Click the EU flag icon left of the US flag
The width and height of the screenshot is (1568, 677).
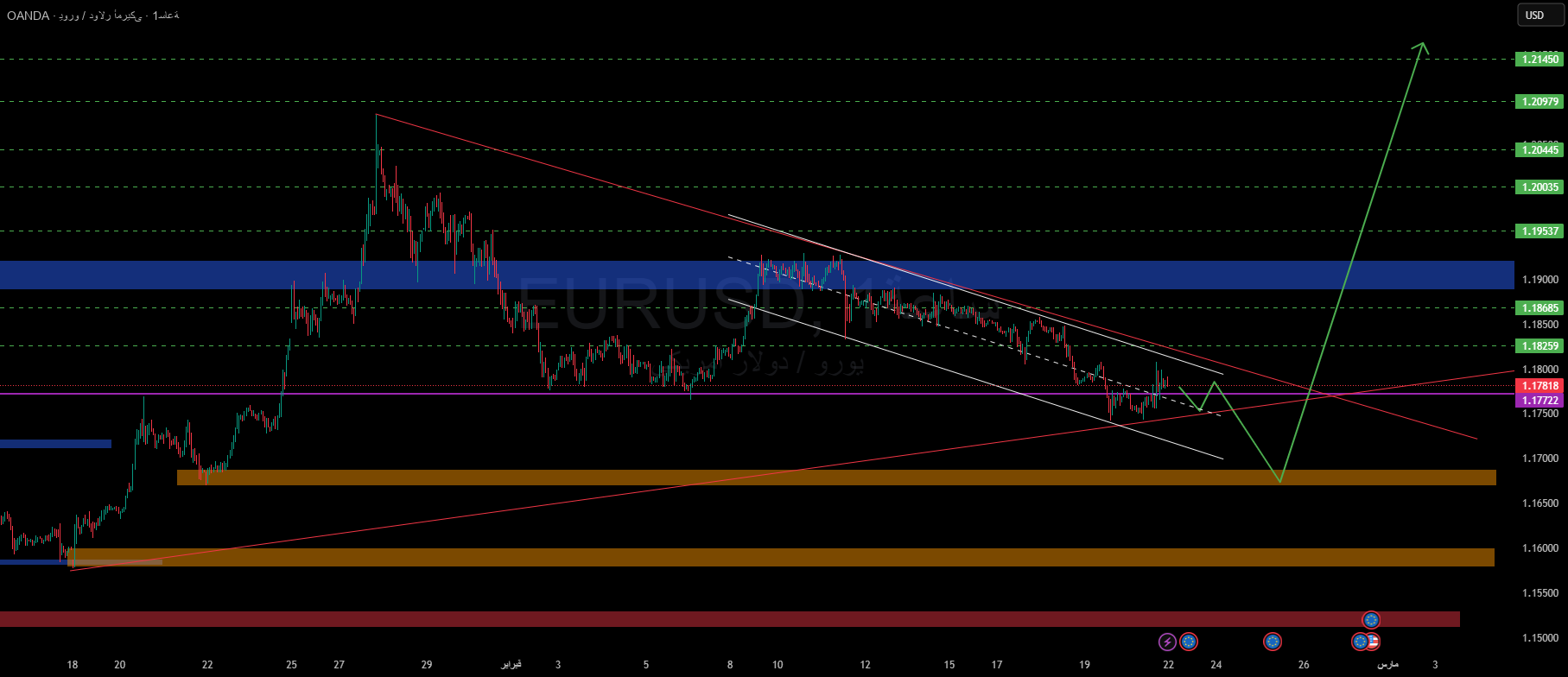point(1360,642)
